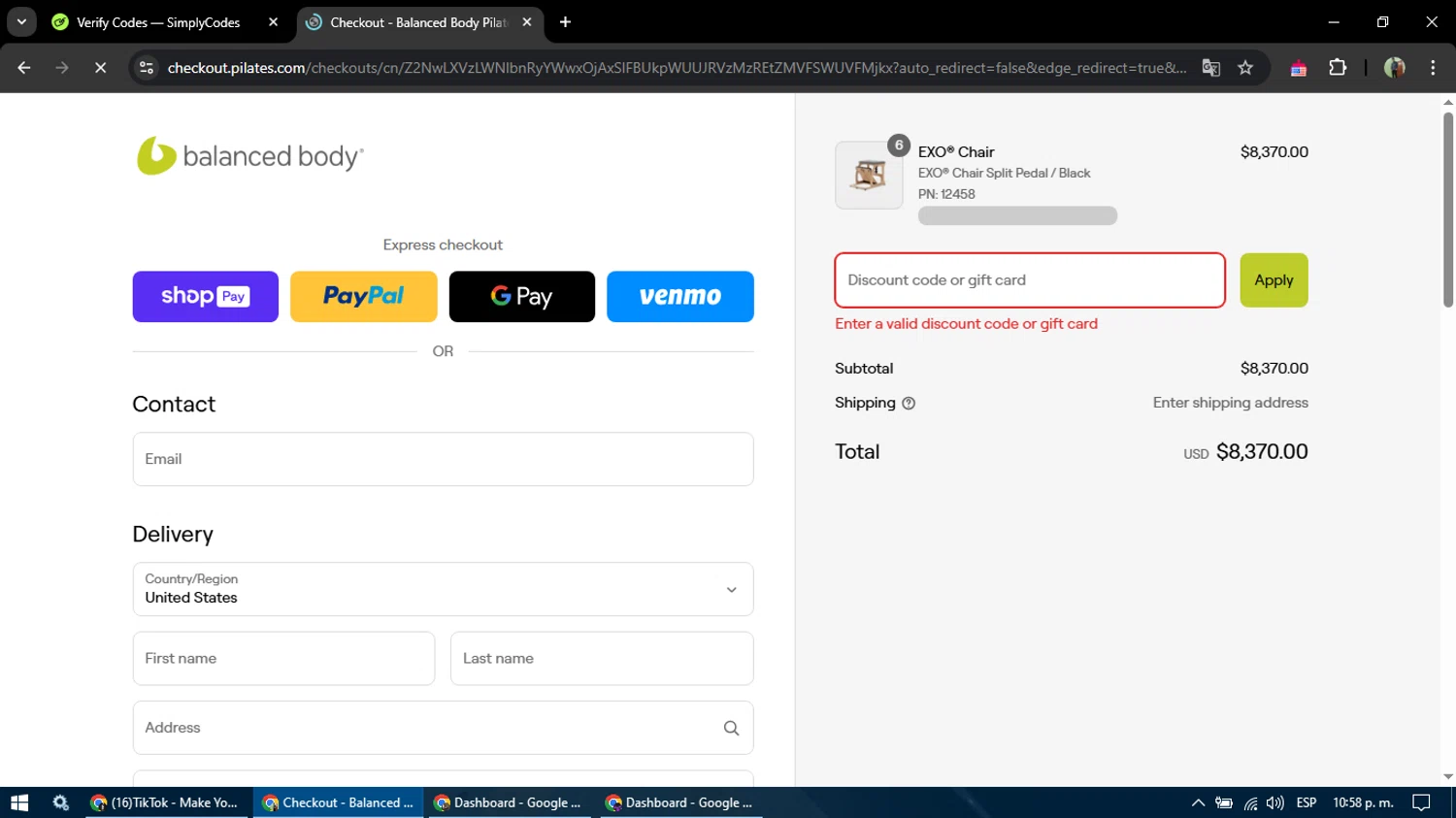
Task: Switch to TikTok Chrome taskbar window
Action: click(x=167, y=802)
